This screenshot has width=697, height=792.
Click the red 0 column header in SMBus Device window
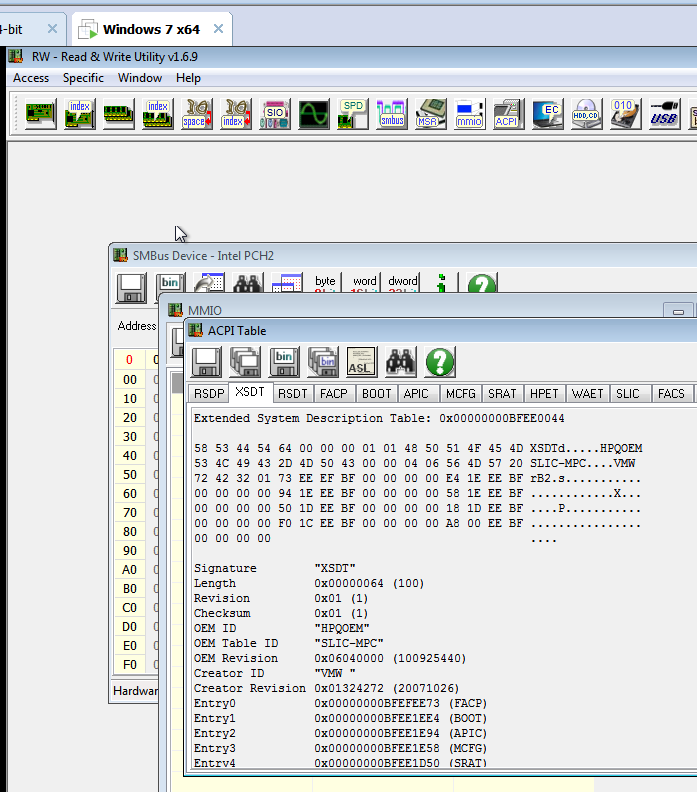coord(129,360)
